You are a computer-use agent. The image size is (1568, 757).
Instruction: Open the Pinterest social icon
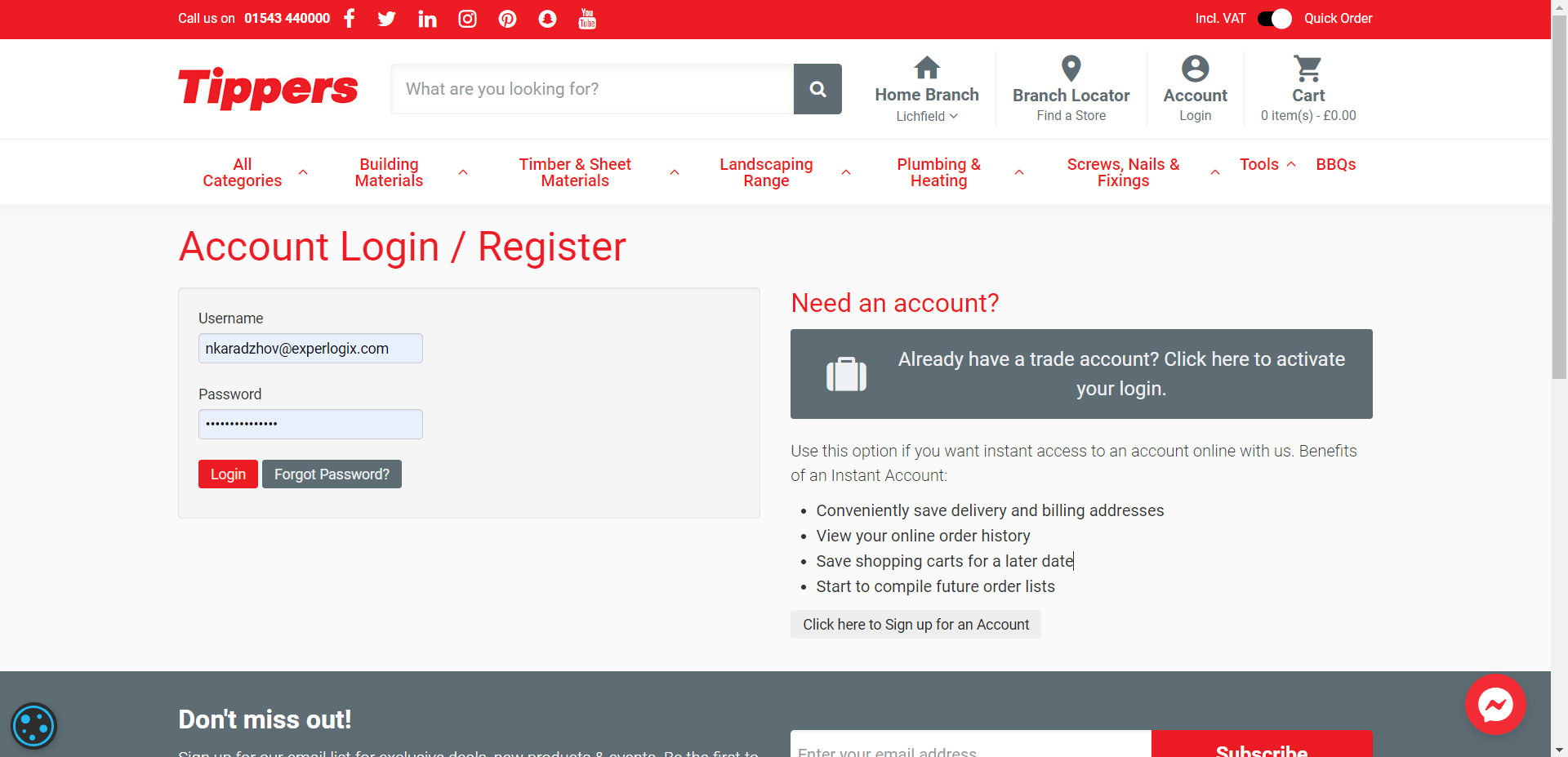coord(507,19)
